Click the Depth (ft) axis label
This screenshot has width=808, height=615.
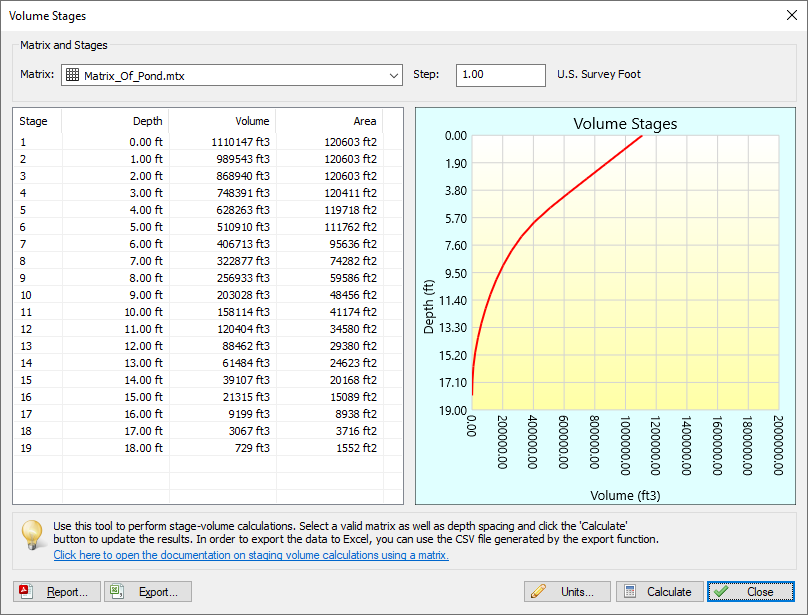[x=429, y=307]
